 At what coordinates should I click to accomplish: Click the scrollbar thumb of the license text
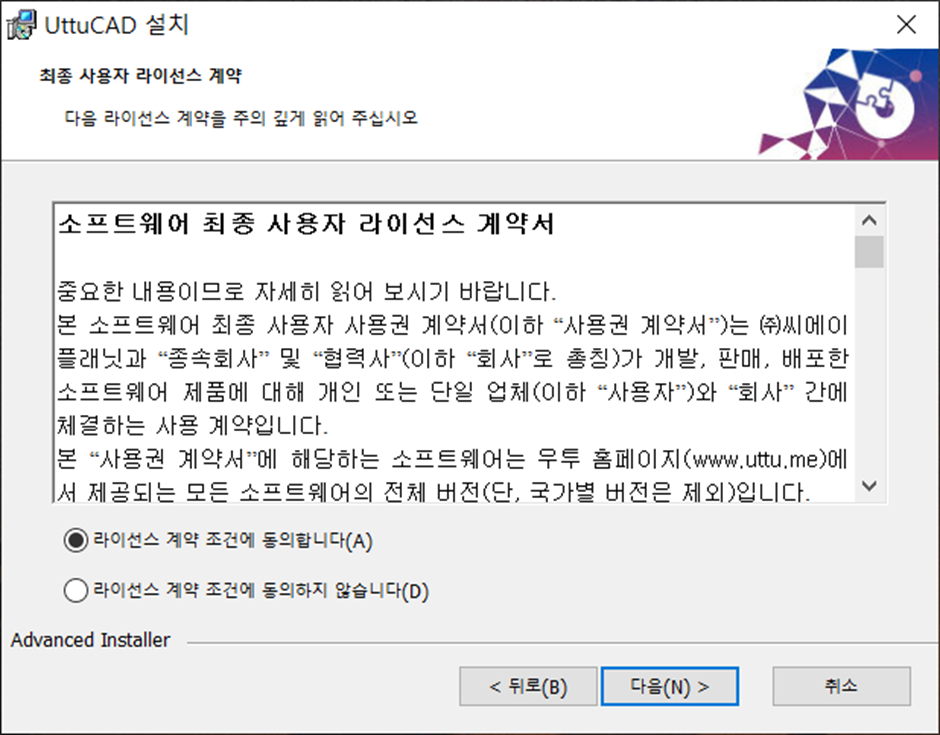[x=869, y=252]
